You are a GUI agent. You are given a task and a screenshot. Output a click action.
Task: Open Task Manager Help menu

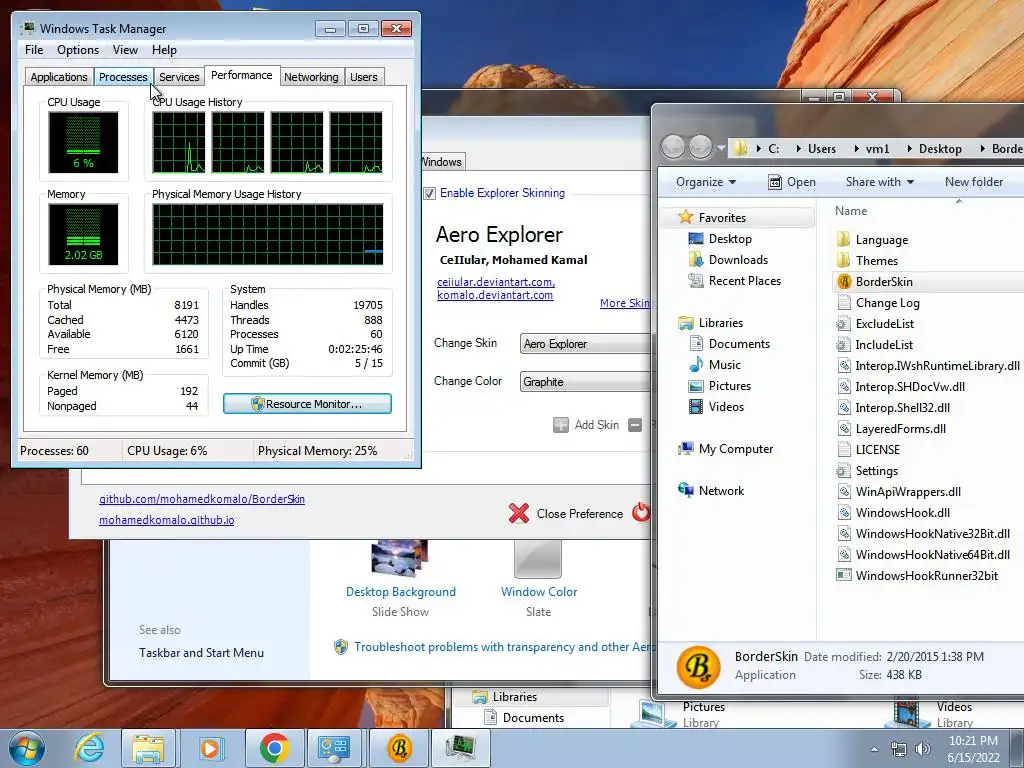(x=165, y=50)
